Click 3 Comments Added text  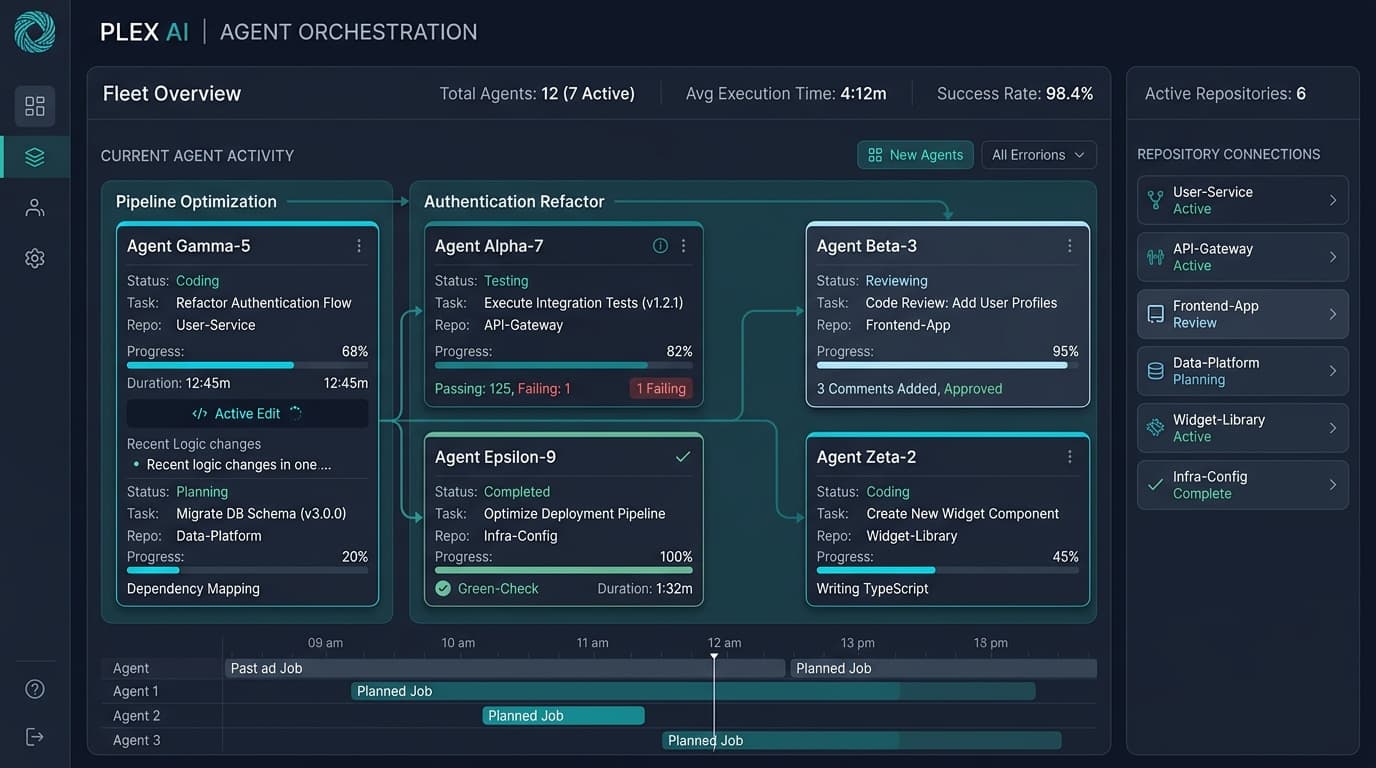(x=878, y=389)
